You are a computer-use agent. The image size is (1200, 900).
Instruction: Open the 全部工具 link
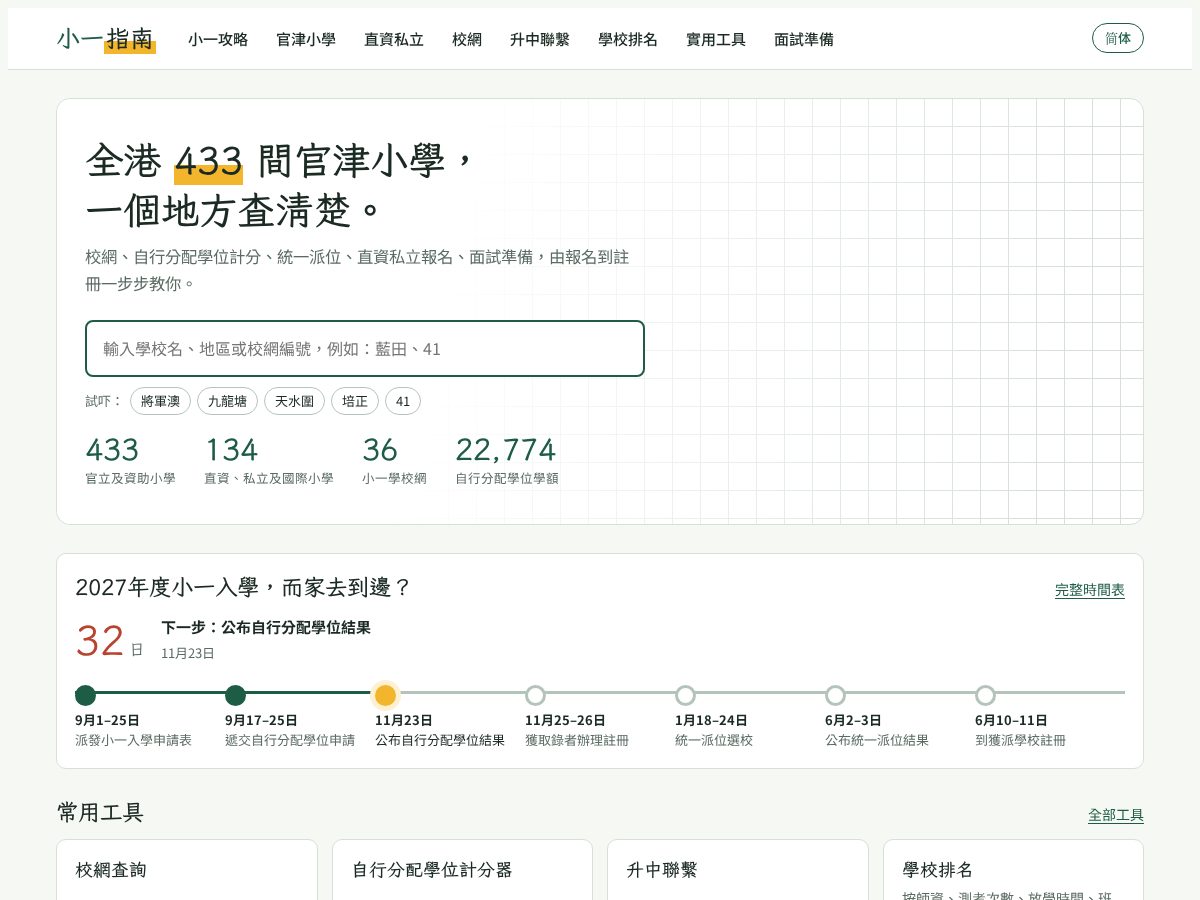coord(1116,815)
